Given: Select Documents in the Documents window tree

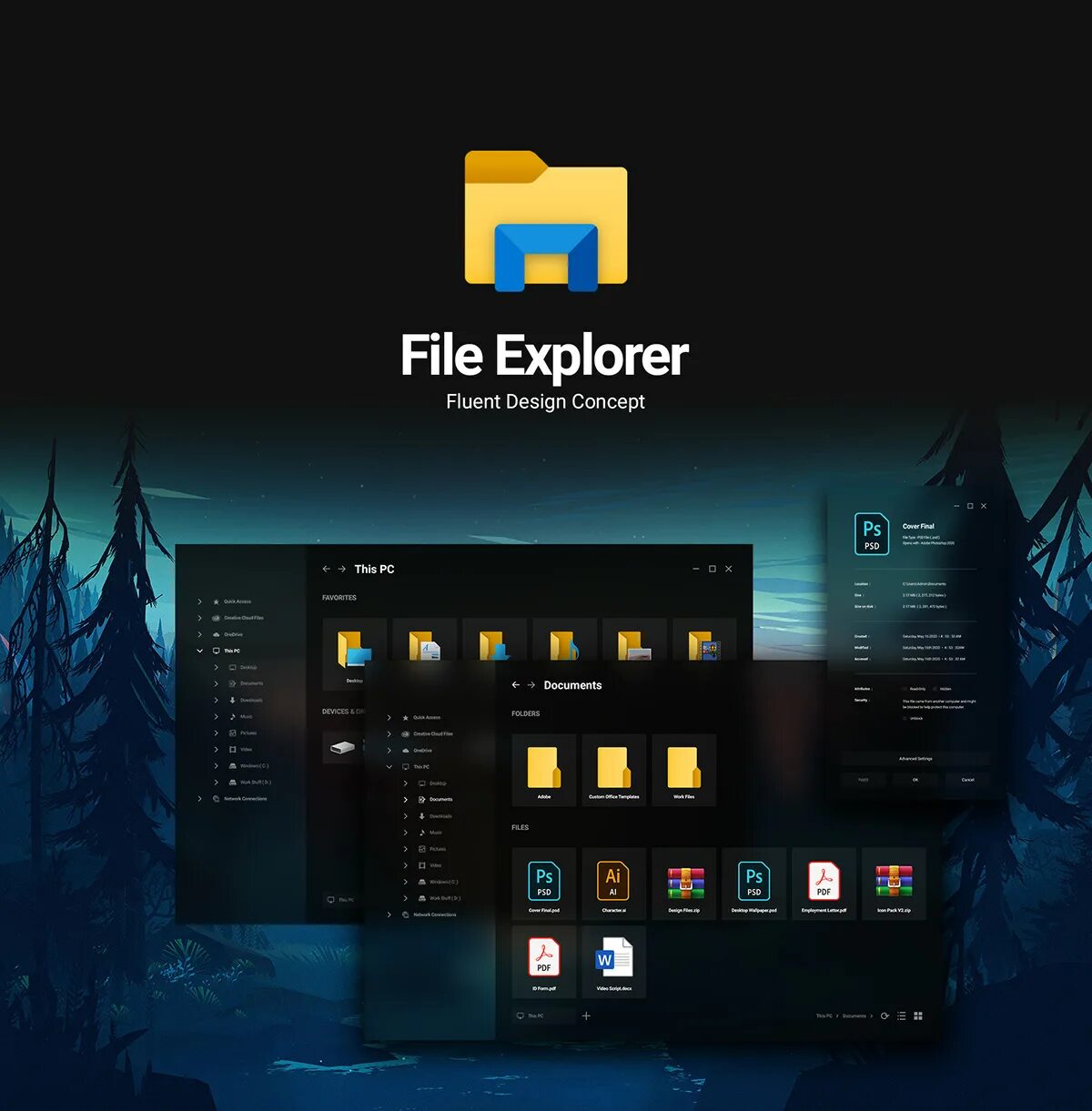Looking at the screenshot, I should pos(436,799).
